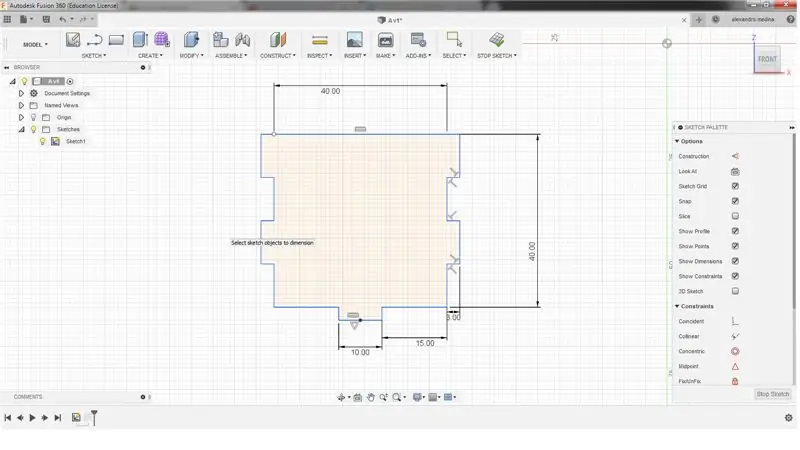Image resolution: width=800 pixels, height=450 pixels.
Task: Click the Save icon in top bar
Action: point(46,19)
